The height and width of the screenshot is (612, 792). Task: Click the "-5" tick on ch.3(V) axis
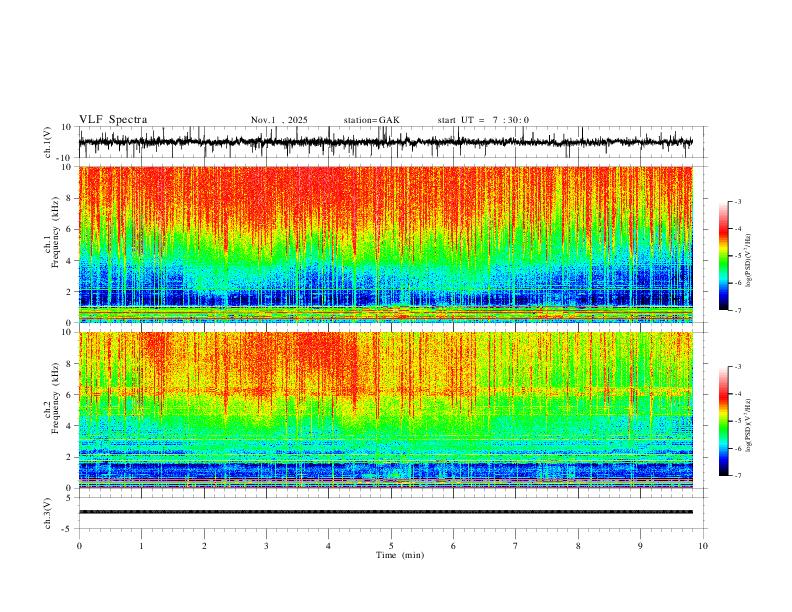point(67,529)
